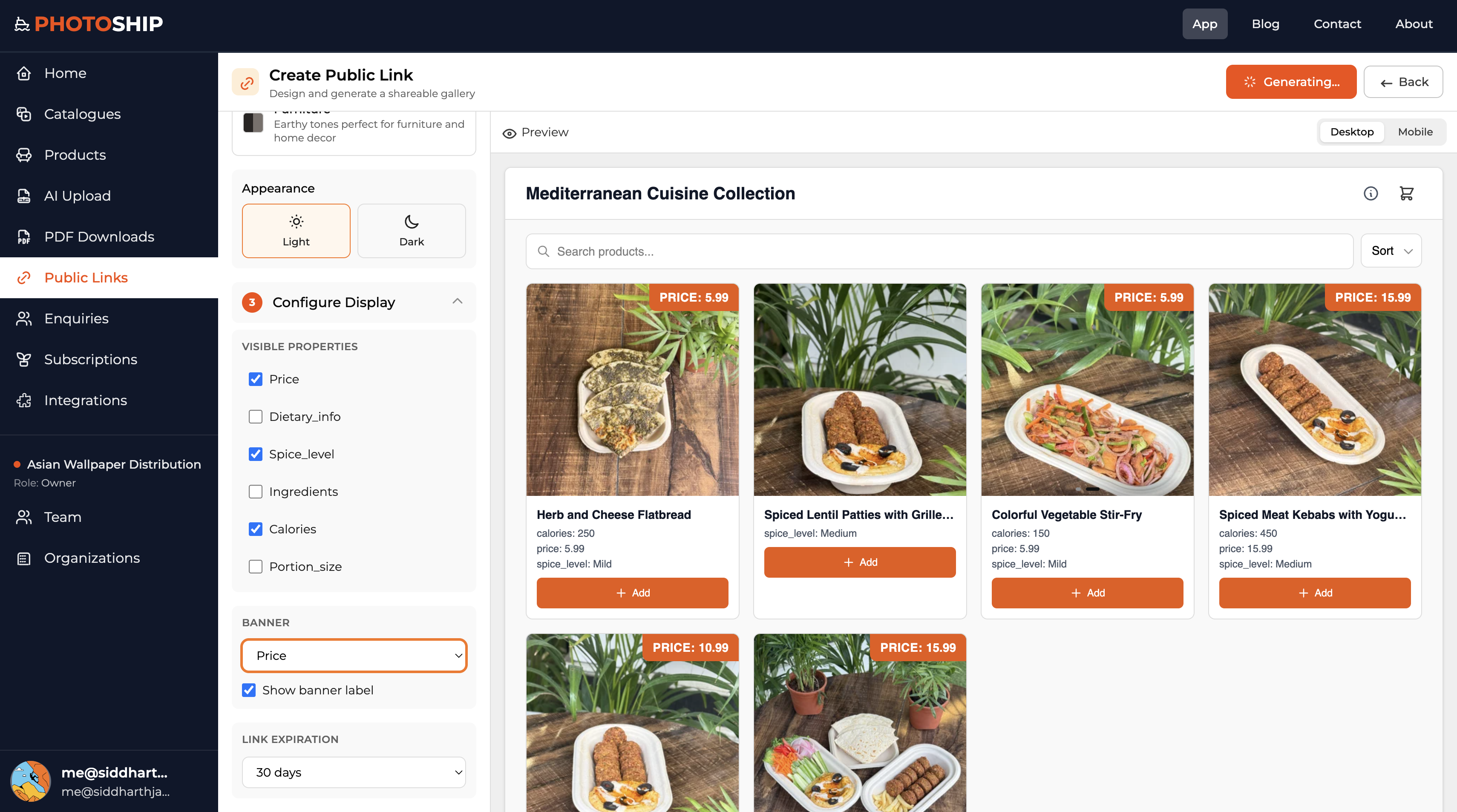This screenshot has width=1457, height=812.
Task: Open PDF Downloads in the sidebar
Action: 99,236
